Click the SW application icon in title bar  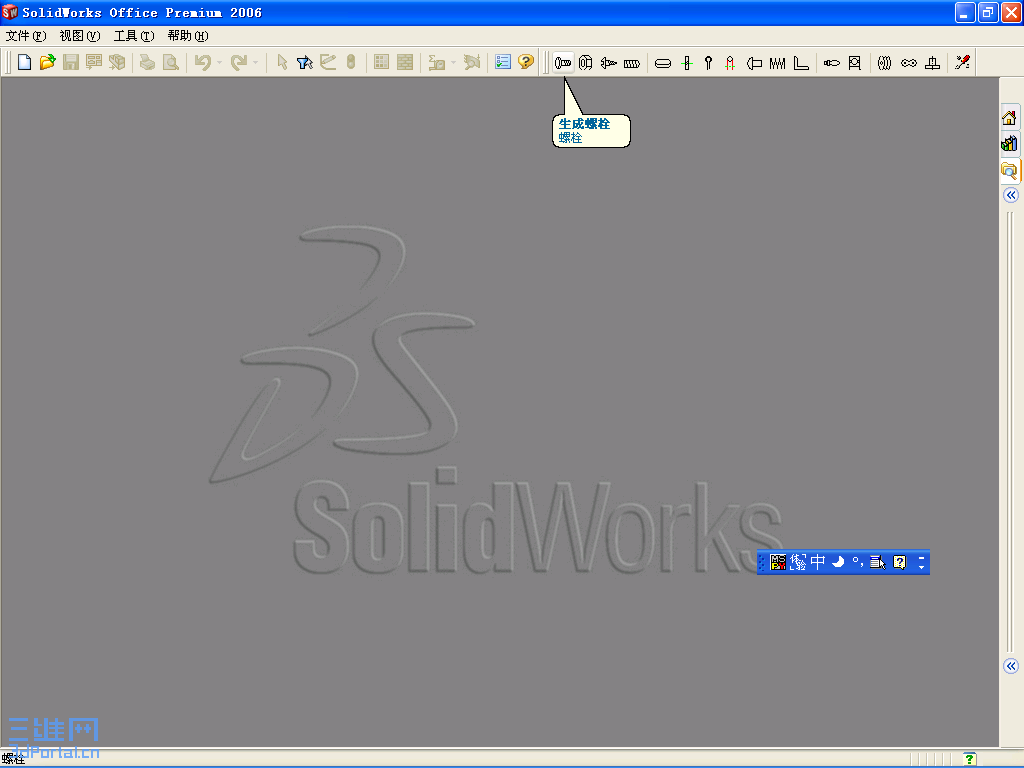pos(10,12)
